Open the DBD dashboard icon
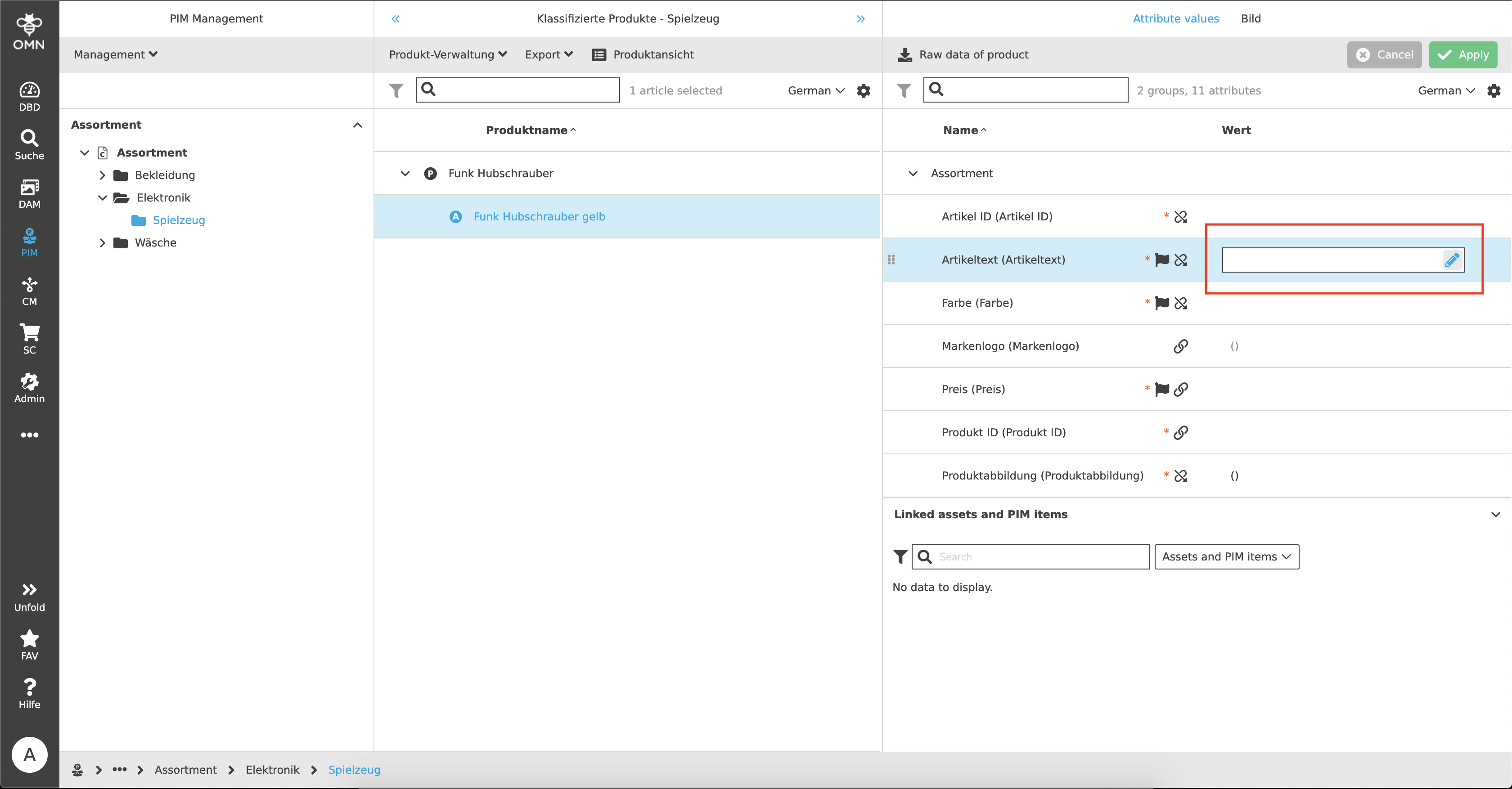 click(29, 97)
